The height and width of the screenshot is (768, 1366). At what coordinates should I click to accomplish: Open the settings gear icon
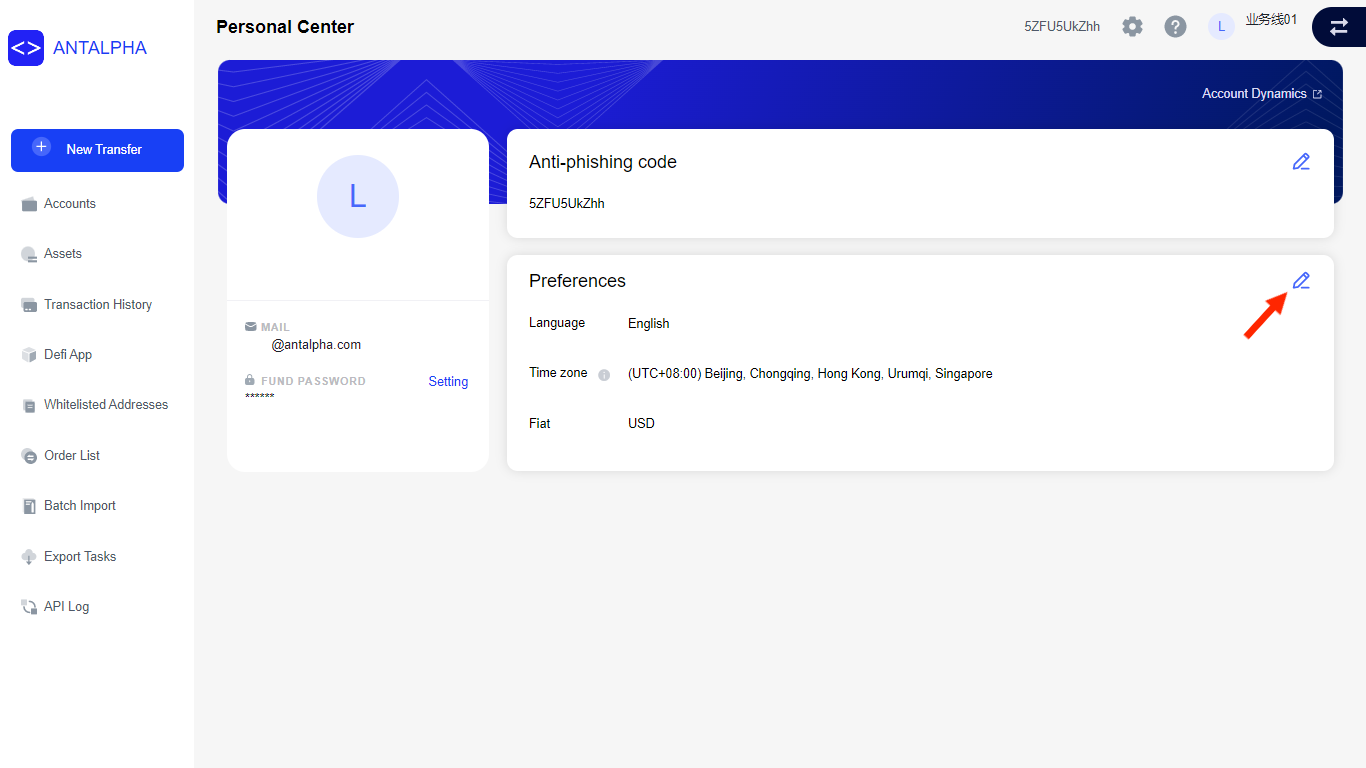[x=1132, y=26]
